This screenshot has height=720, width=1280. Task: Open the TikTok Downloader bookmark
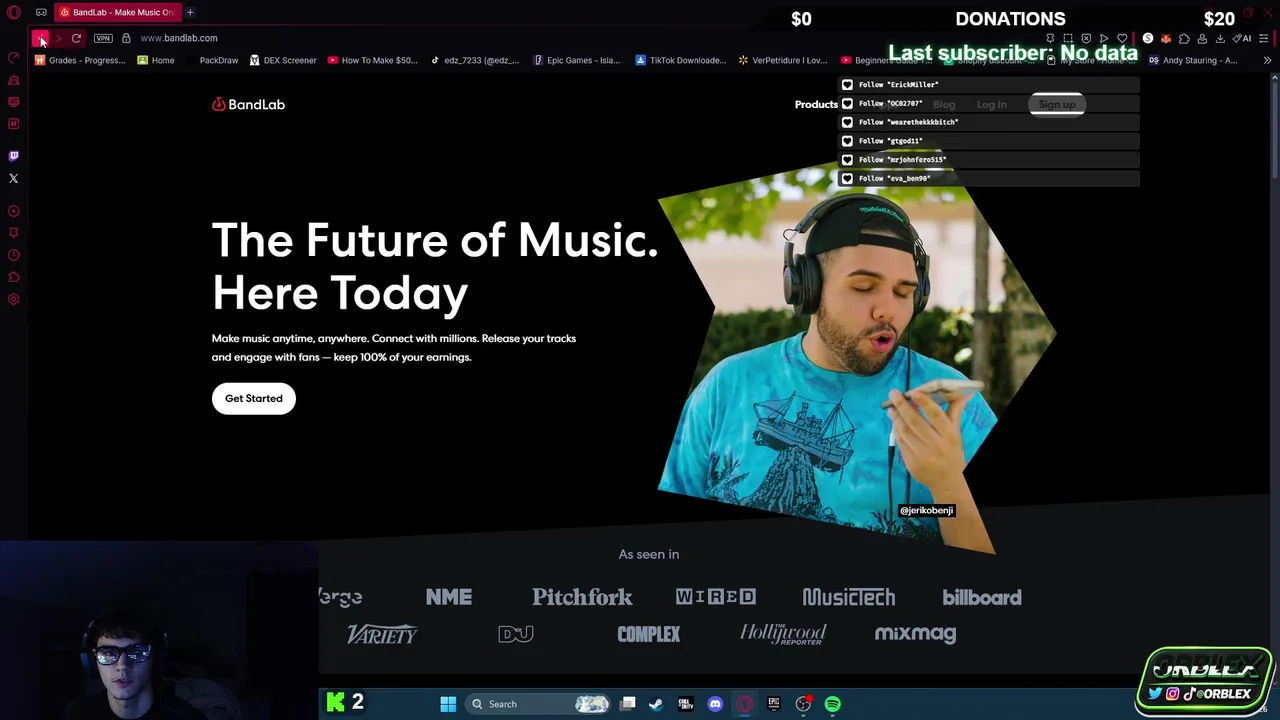click(x=680, y=60)
